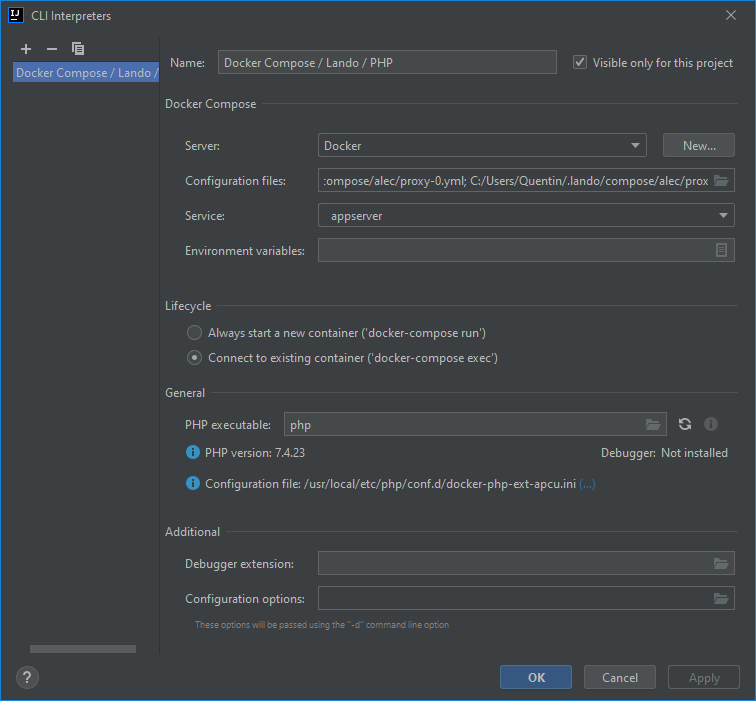The image size is (756, 701).
Task: Open the help question mark button
Action: pos(26,677)
